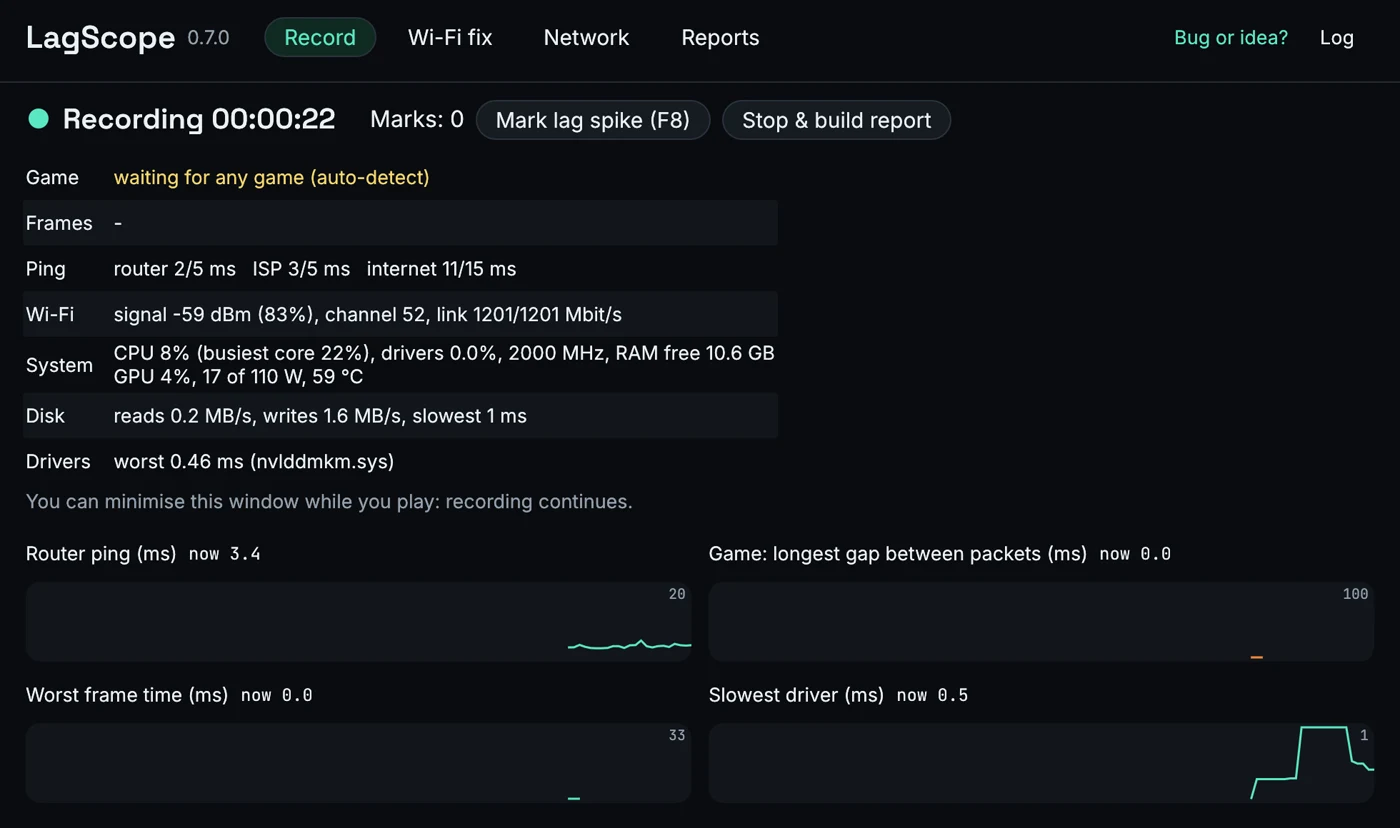The width and height of the screenshot is (1400, 828).
Task: Click 'internet 11/15 ms' ping value
Action: click(x=442, y=269)
